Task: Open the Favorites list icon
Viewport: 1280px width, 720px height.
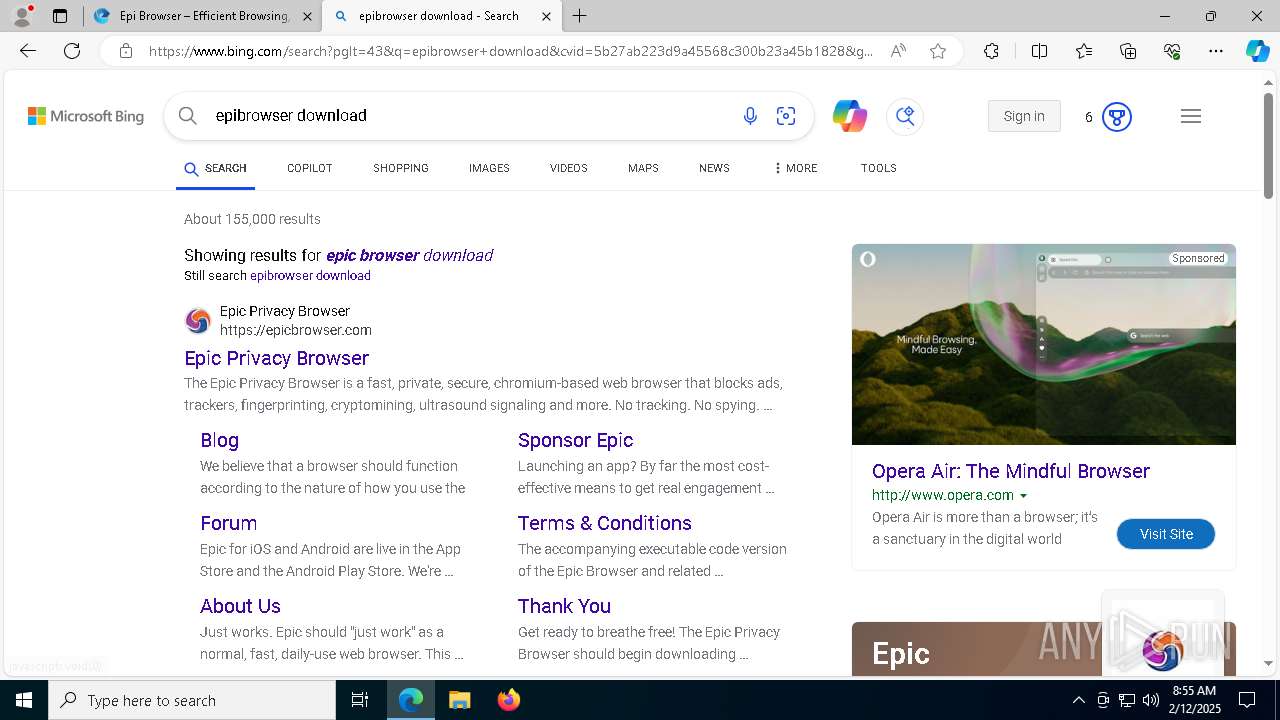Action: (x=1084, y=51)
